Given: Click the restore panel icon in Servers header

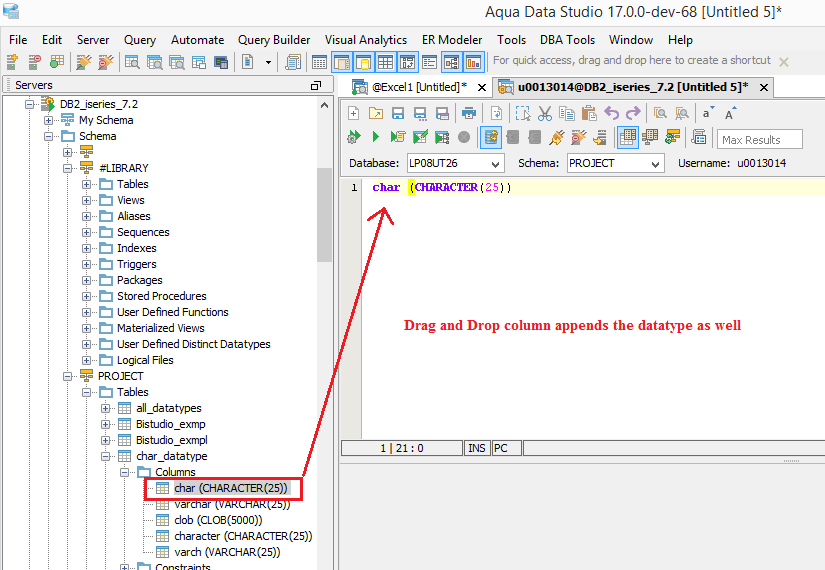Looking at the screenshot, I should click(x=316, y=85).
